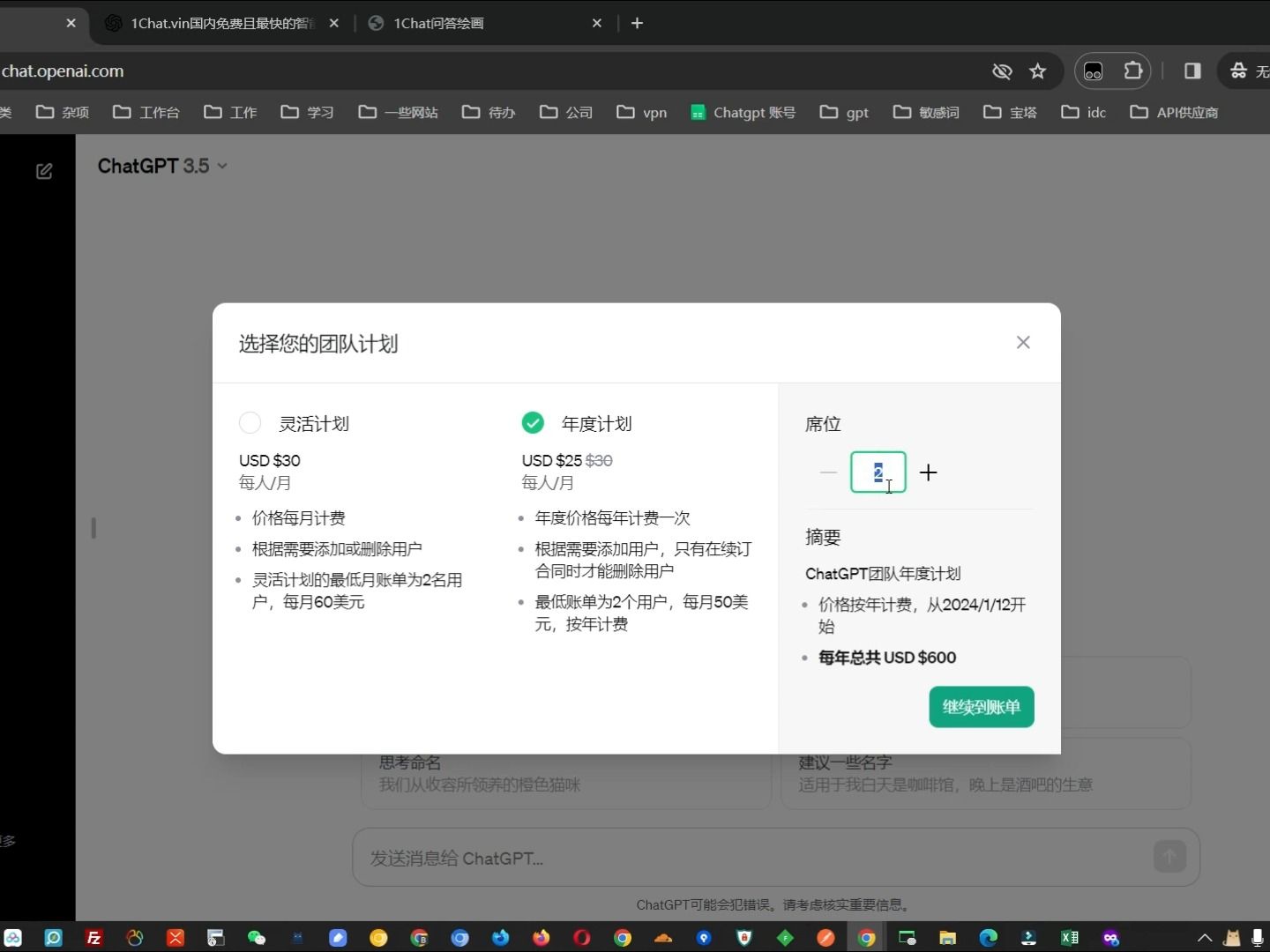The height and width of the screenshot is (952, 1270).
Task: Open the browser extensions puzzle icon
Action: (x=1133, y=71)
